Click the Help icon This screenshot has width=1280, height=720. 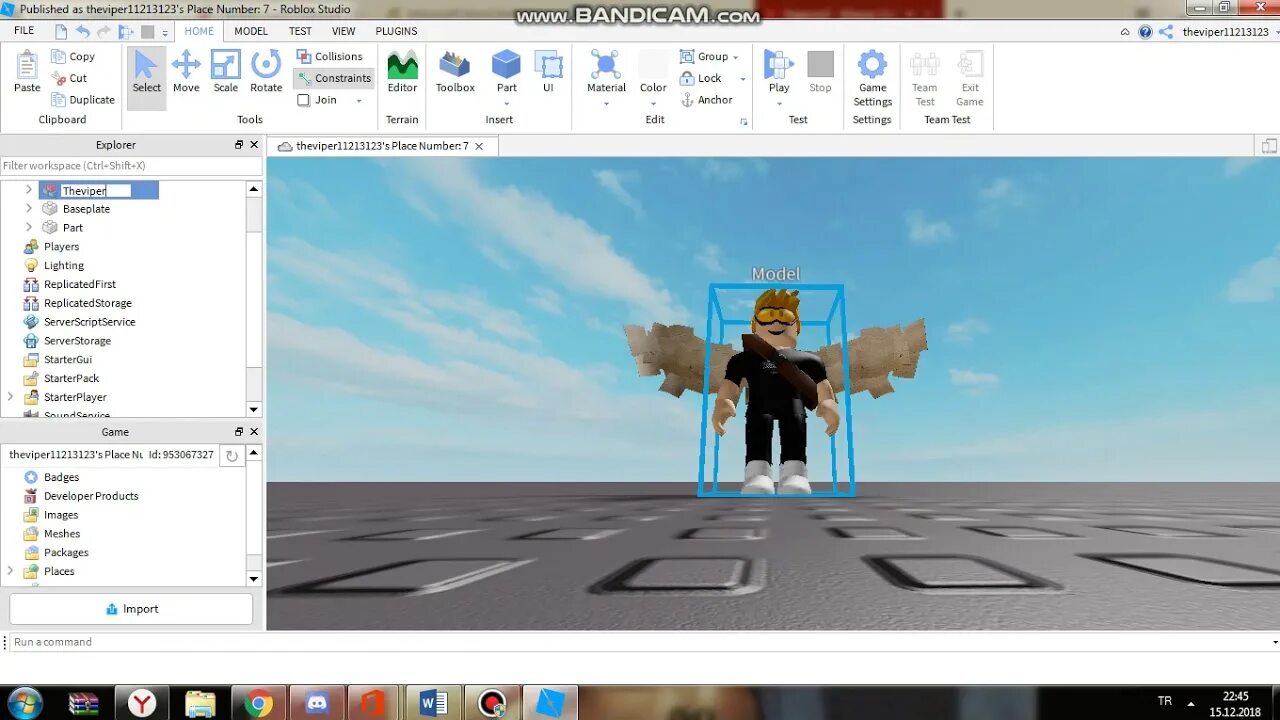click(x=1146, y=32)
